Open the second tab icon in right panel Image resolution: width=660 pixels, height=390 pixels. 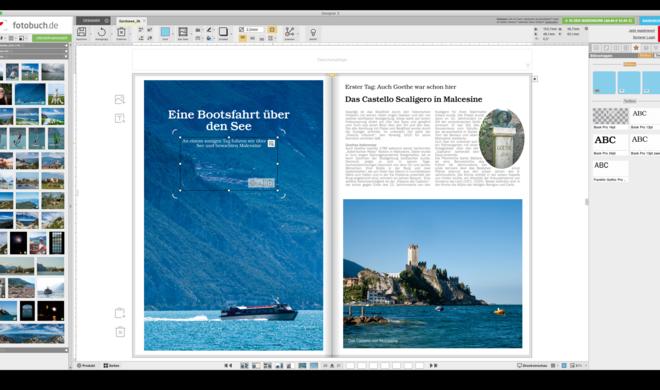tap(606, 48)
